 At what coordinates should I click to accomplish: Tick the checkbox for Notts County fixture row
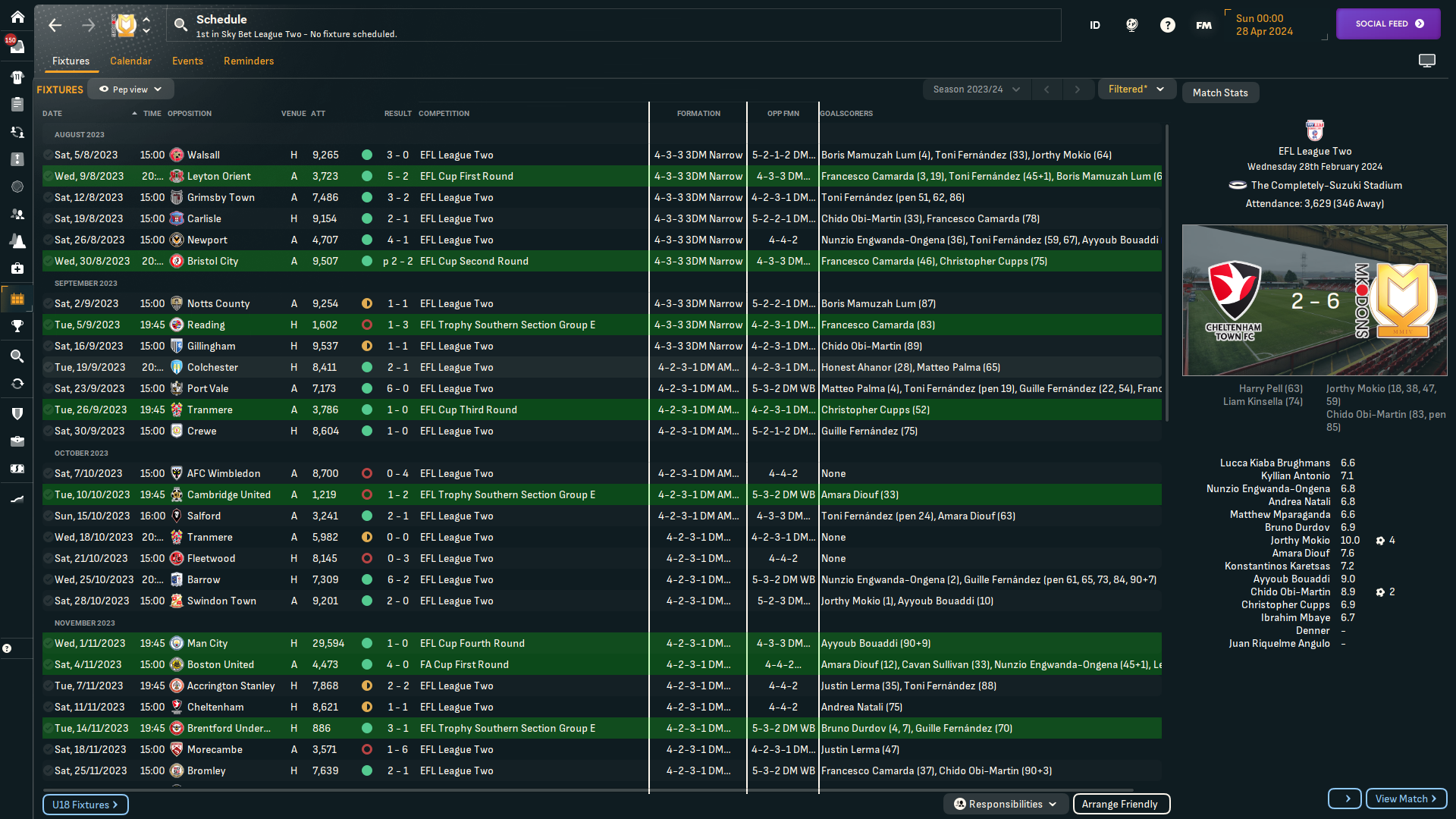coord(48,303)
